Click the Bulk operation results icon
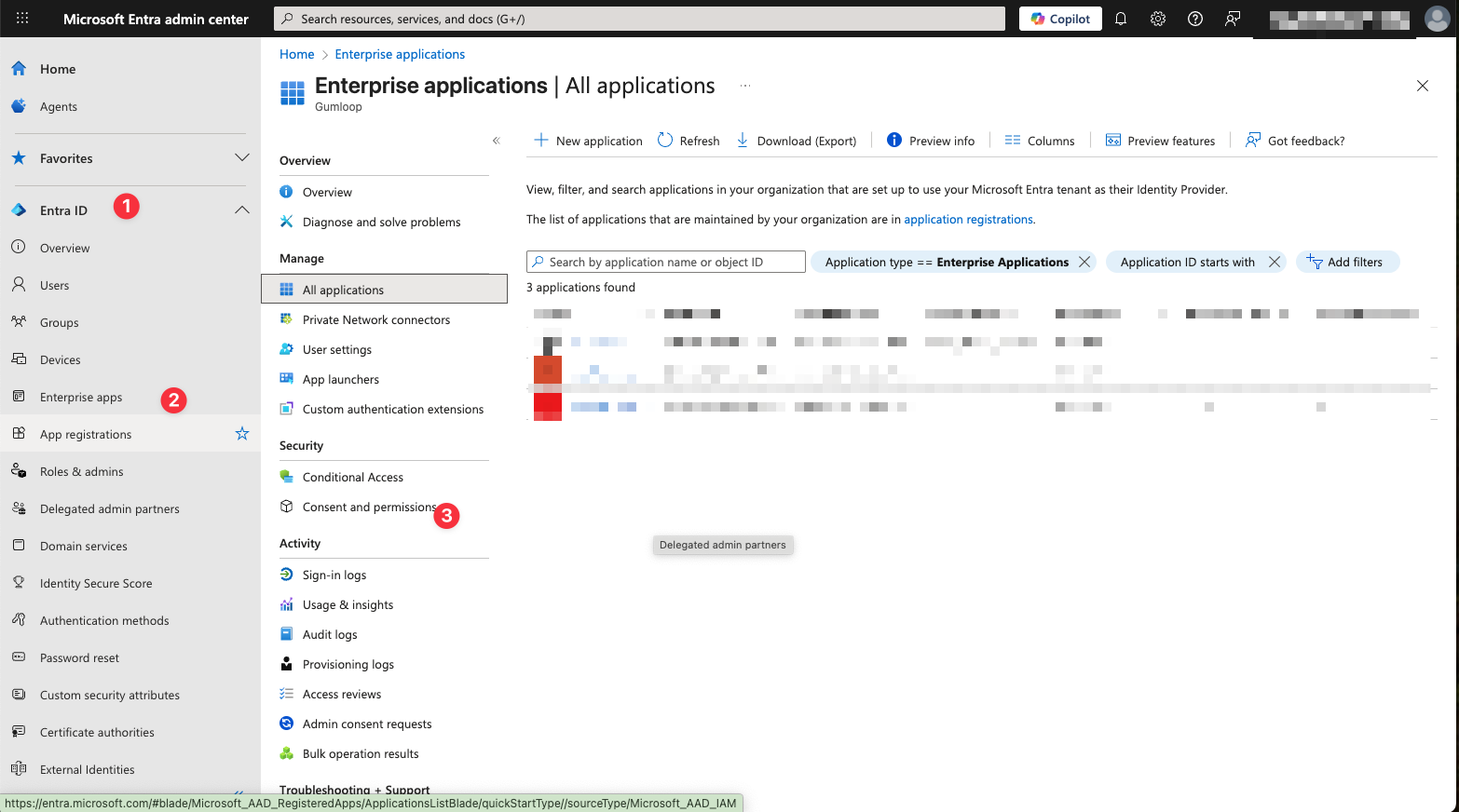This screenshot has width=1459, height=812. tap(287, 753)
